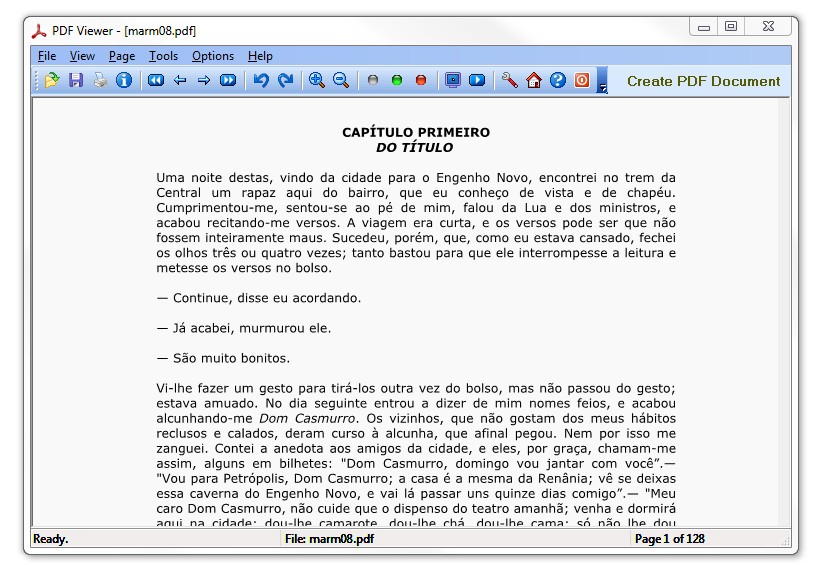Click the gray circle toolbar button

click(x=373, y=80)
